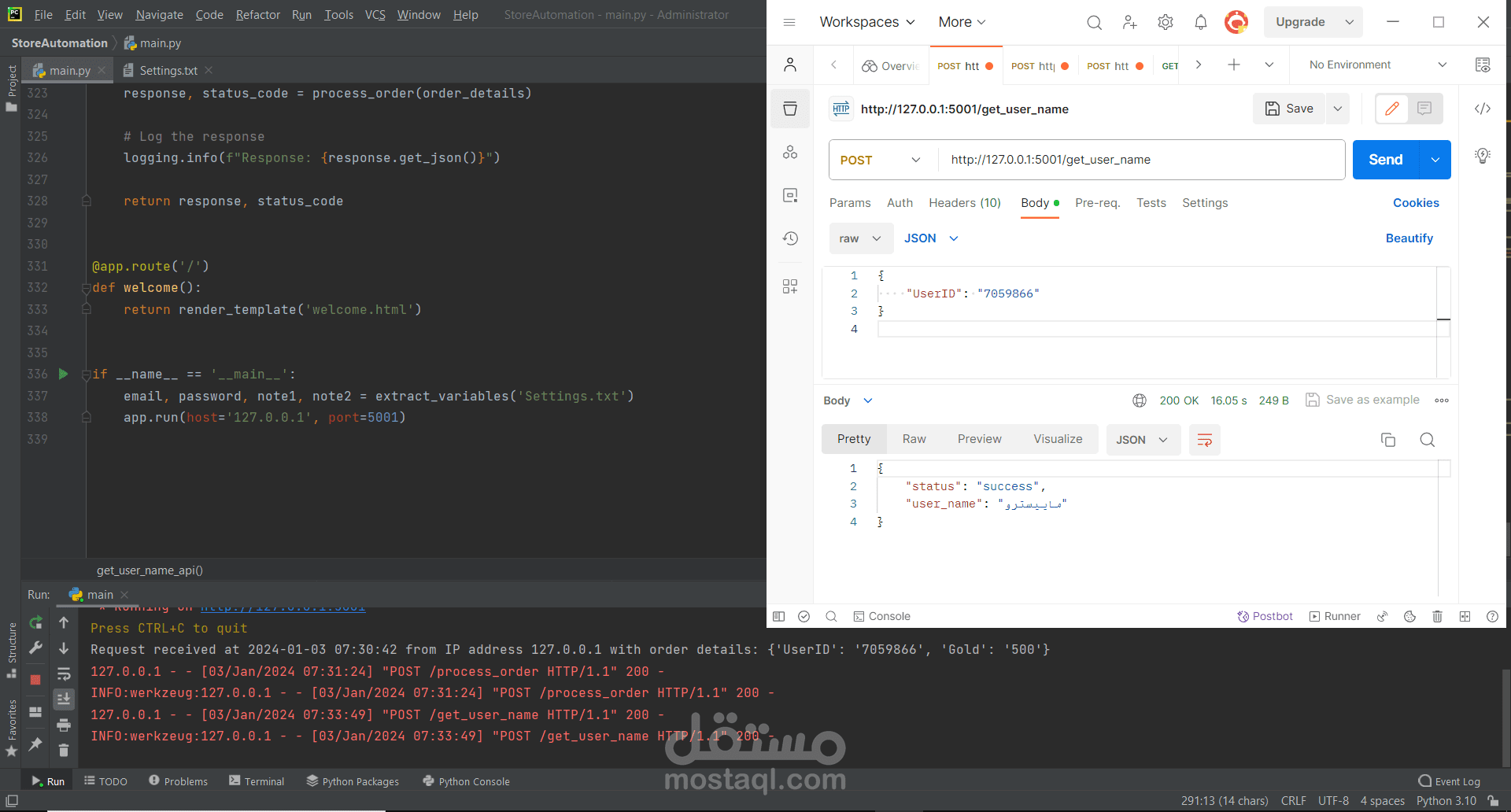Click the blue Send button
Image resolution: width=1511 pixels, height=812 pixels.
(1386, 160)
